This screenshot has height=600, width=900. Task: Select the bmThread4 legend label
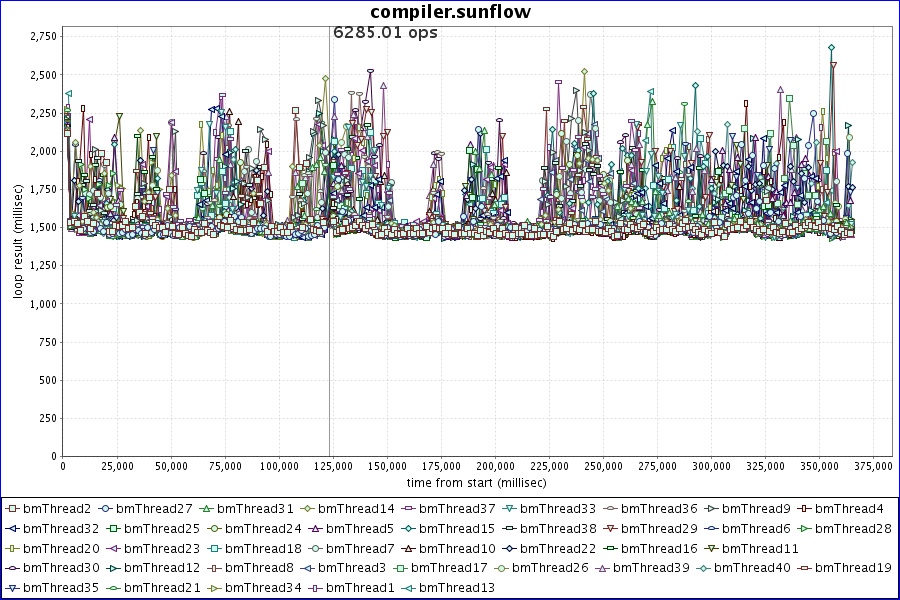pos(849,509)
